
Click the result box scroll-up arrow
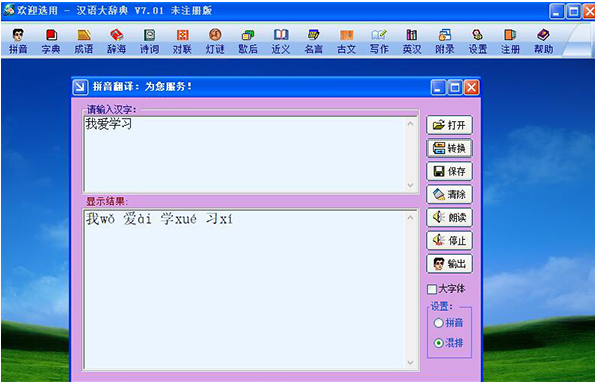410,218
